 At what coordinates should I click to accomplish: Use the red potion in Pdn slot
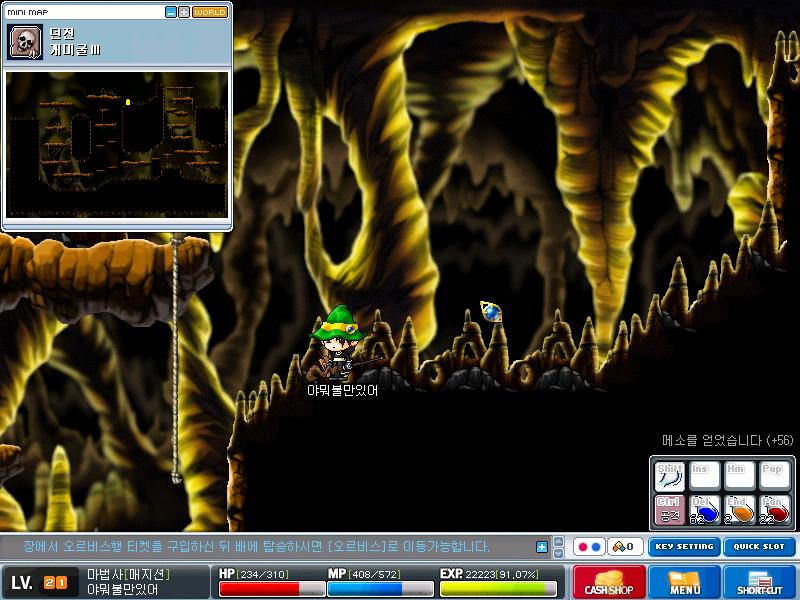click(774, 509)
